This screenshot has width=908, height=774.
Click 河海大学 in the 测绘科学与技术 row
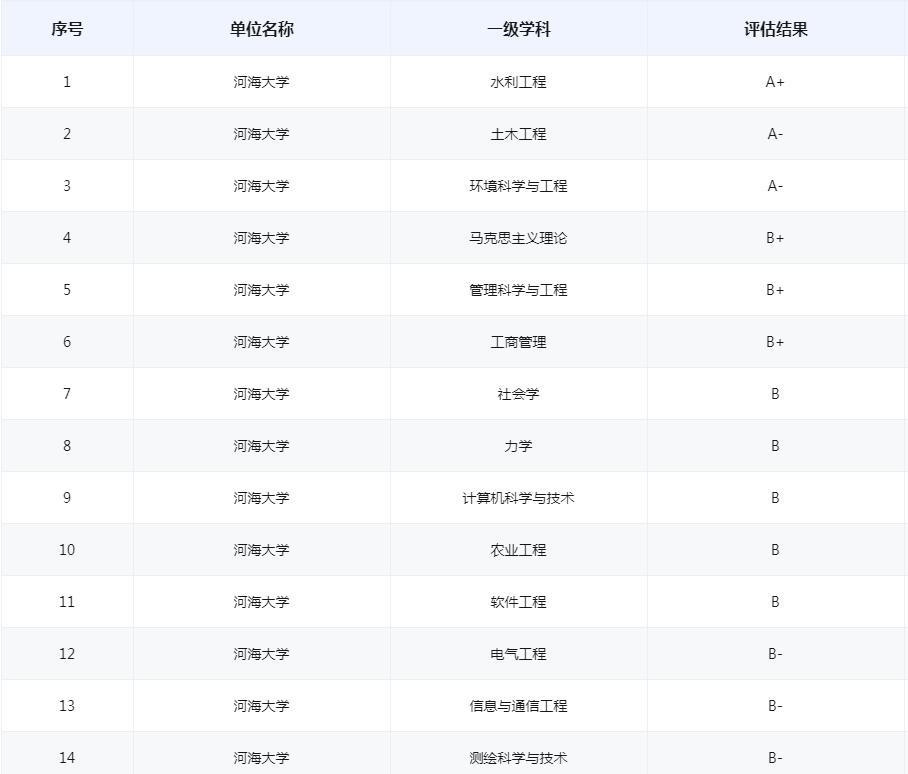point(261,758)
